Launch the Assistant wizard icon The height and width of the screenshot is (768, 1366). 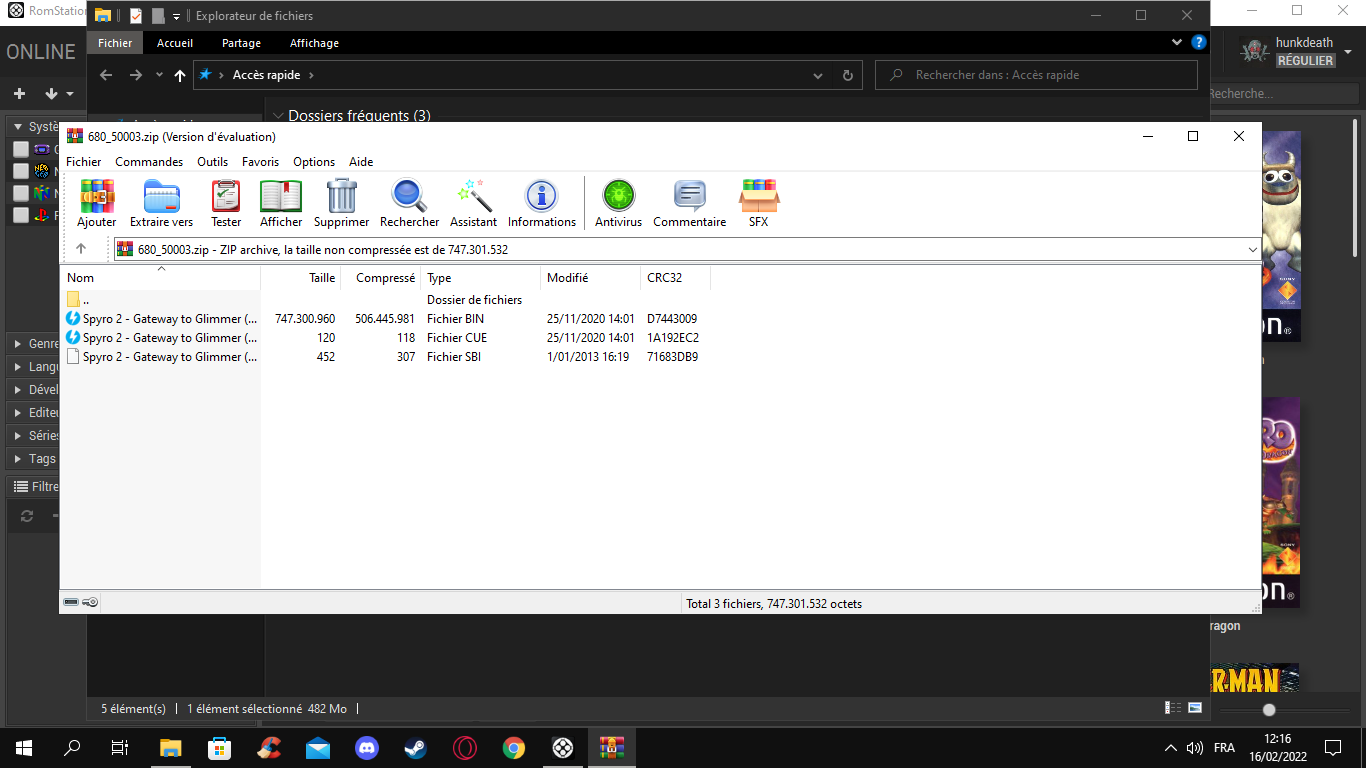click(x=473, y=203)
